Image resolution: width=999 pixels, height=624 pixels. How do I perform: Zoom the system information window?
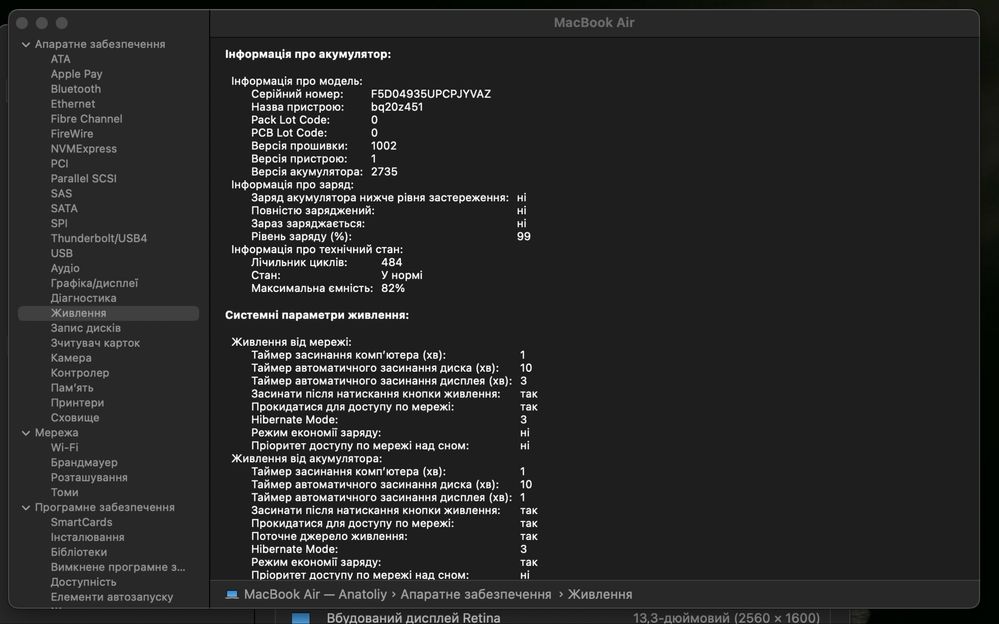point(62,23)
